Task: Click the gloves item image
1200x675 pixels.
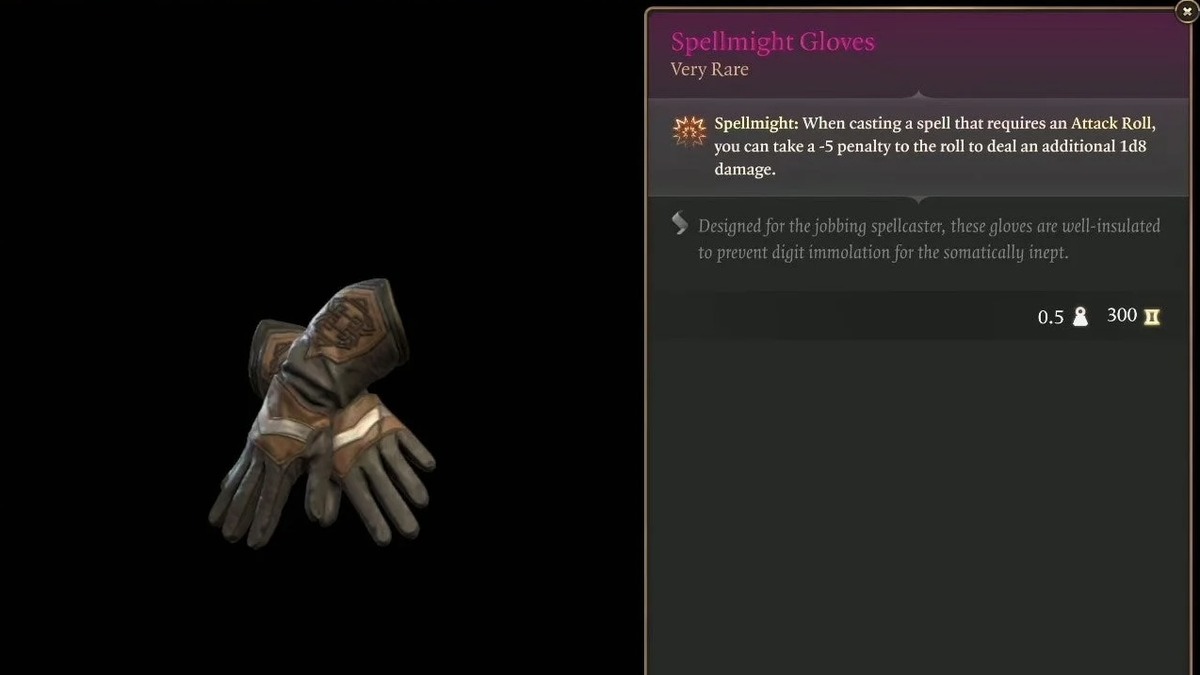Action: coord(322,412)
